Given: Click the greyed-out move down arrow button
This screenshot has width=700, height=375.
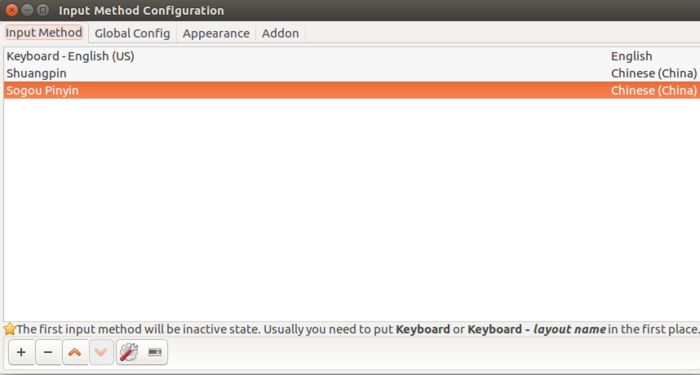Looking at the screenshot, I should point(101,352).
